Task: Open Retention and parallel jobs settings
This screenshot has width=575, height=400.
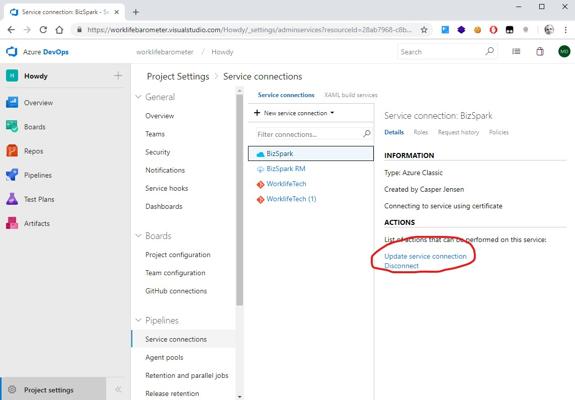Action: [x=187, y=375]
